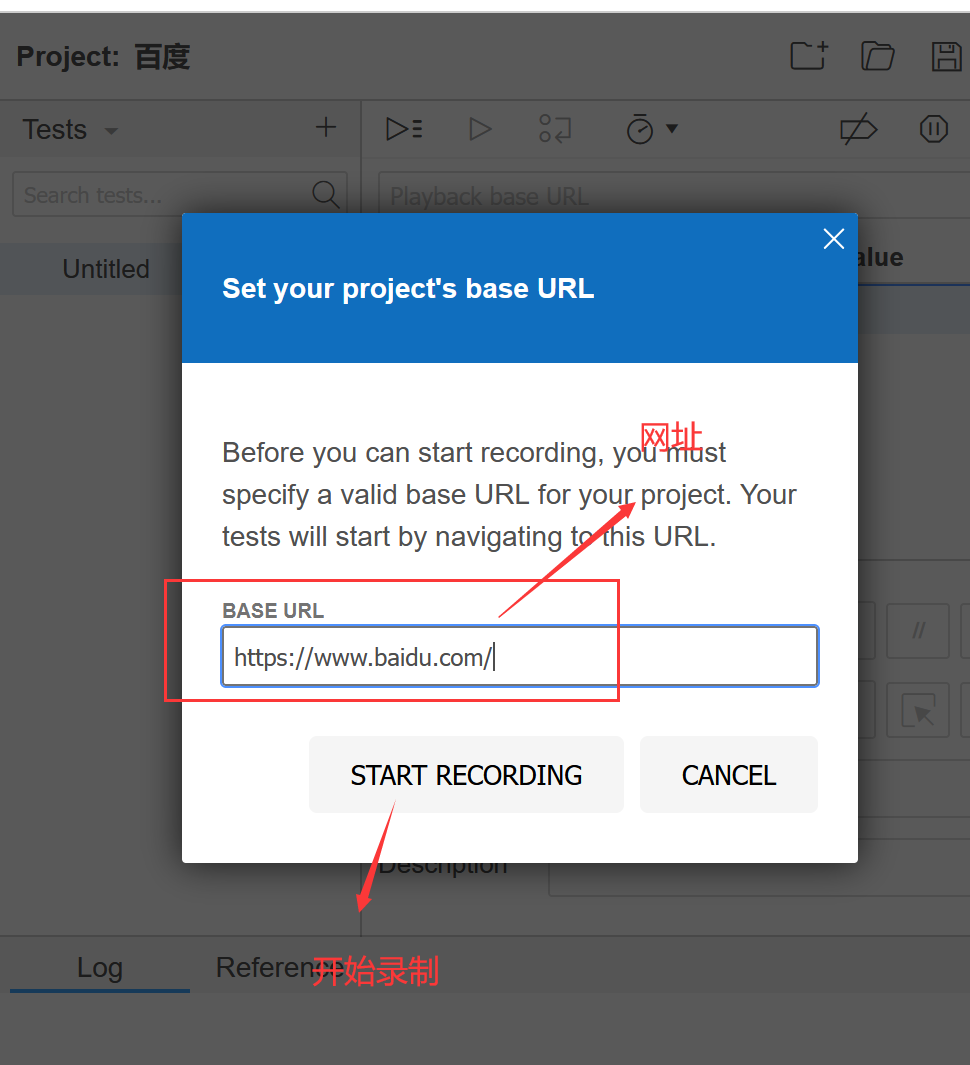Click the CANCEL button
970x1065 pixels.
tap(729, 774)
